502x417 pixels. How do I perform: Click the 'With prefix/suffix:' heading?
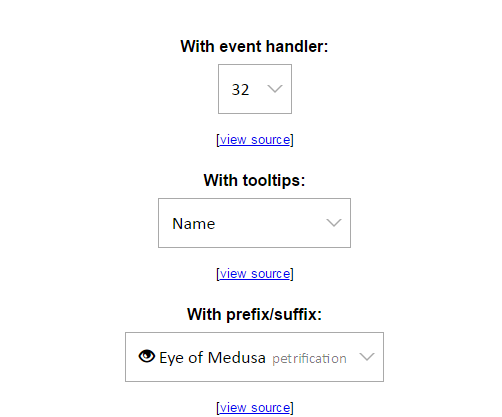pos(254,314)
